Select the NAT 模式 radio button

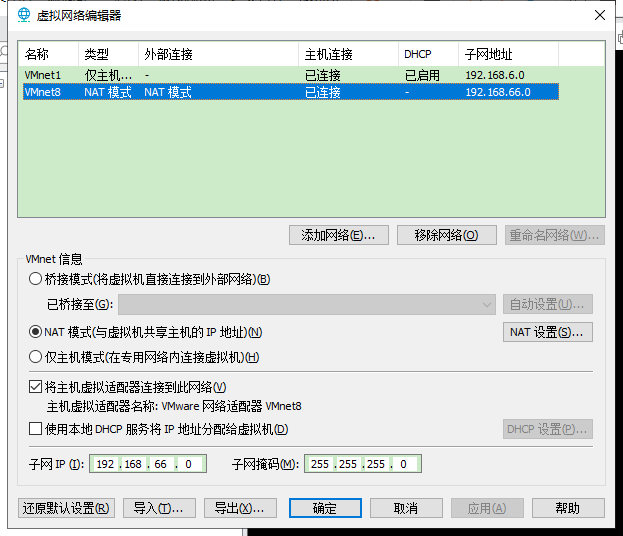tap(35, 332)
